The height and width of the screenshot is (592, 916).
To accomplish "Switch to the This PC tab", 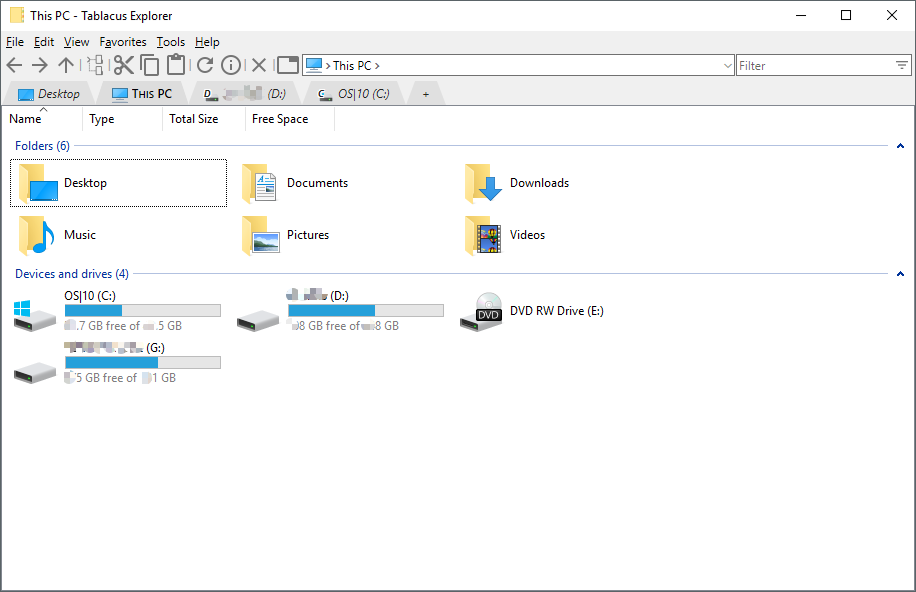I will (142, 94).
